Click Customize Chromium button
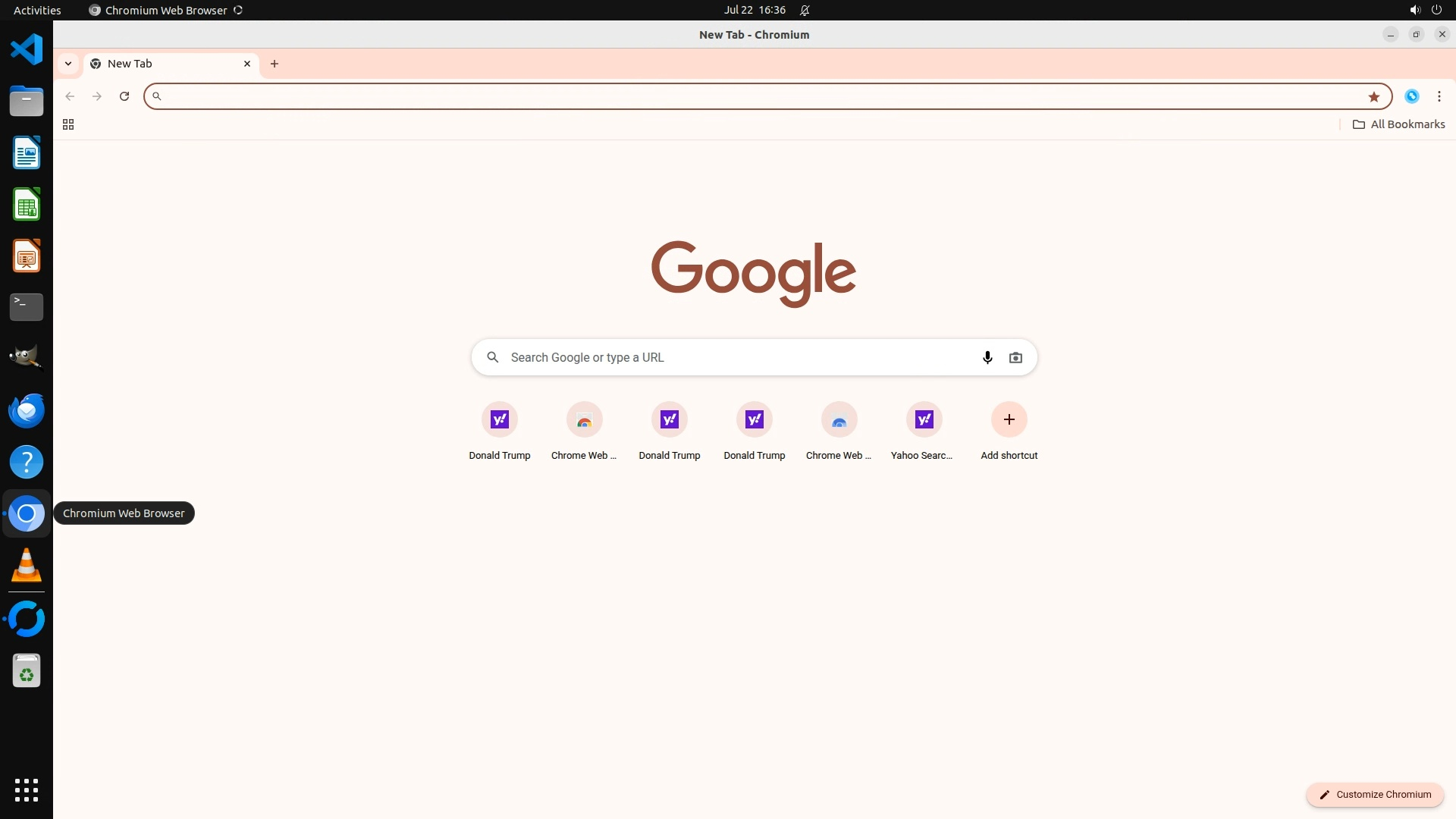This screenshot has width=1456, height=819. pyautogui.click(x=1374, y=794)
